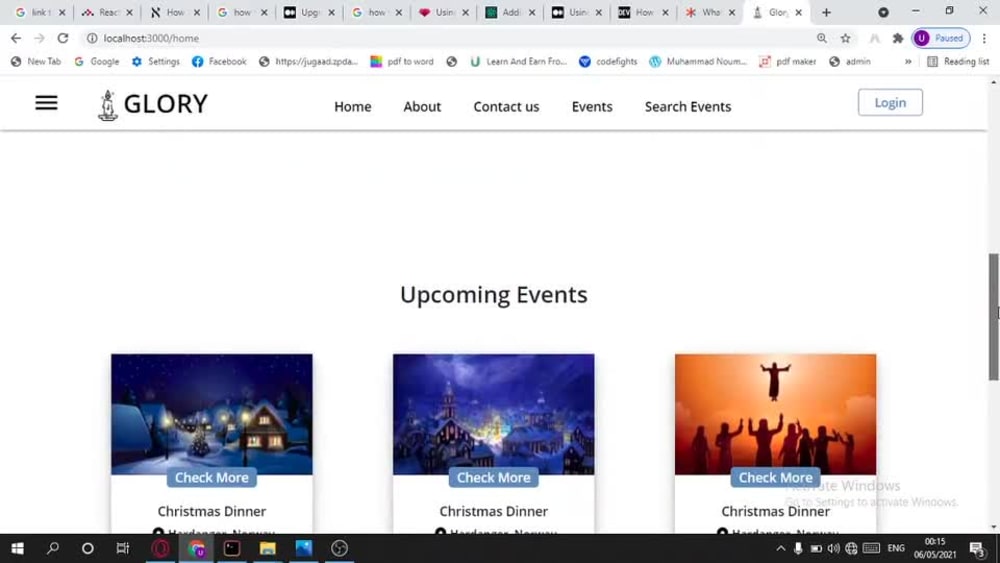Open Photos app on taskbar
This screenshot has width=1000, height=563.
tap(304, 548)
